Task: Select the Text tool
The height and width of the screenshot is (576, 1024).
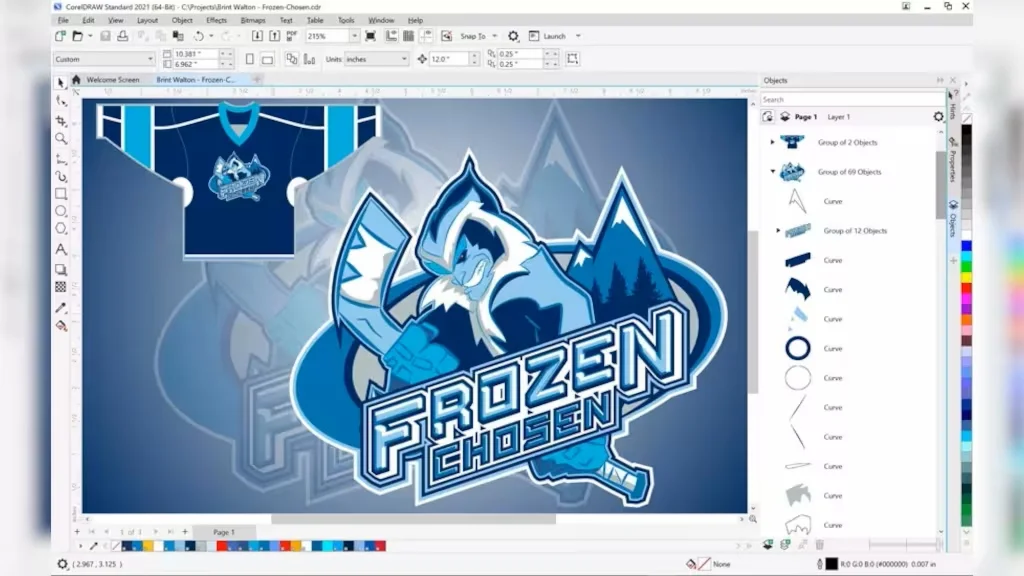Action: [x=61, y=249]
